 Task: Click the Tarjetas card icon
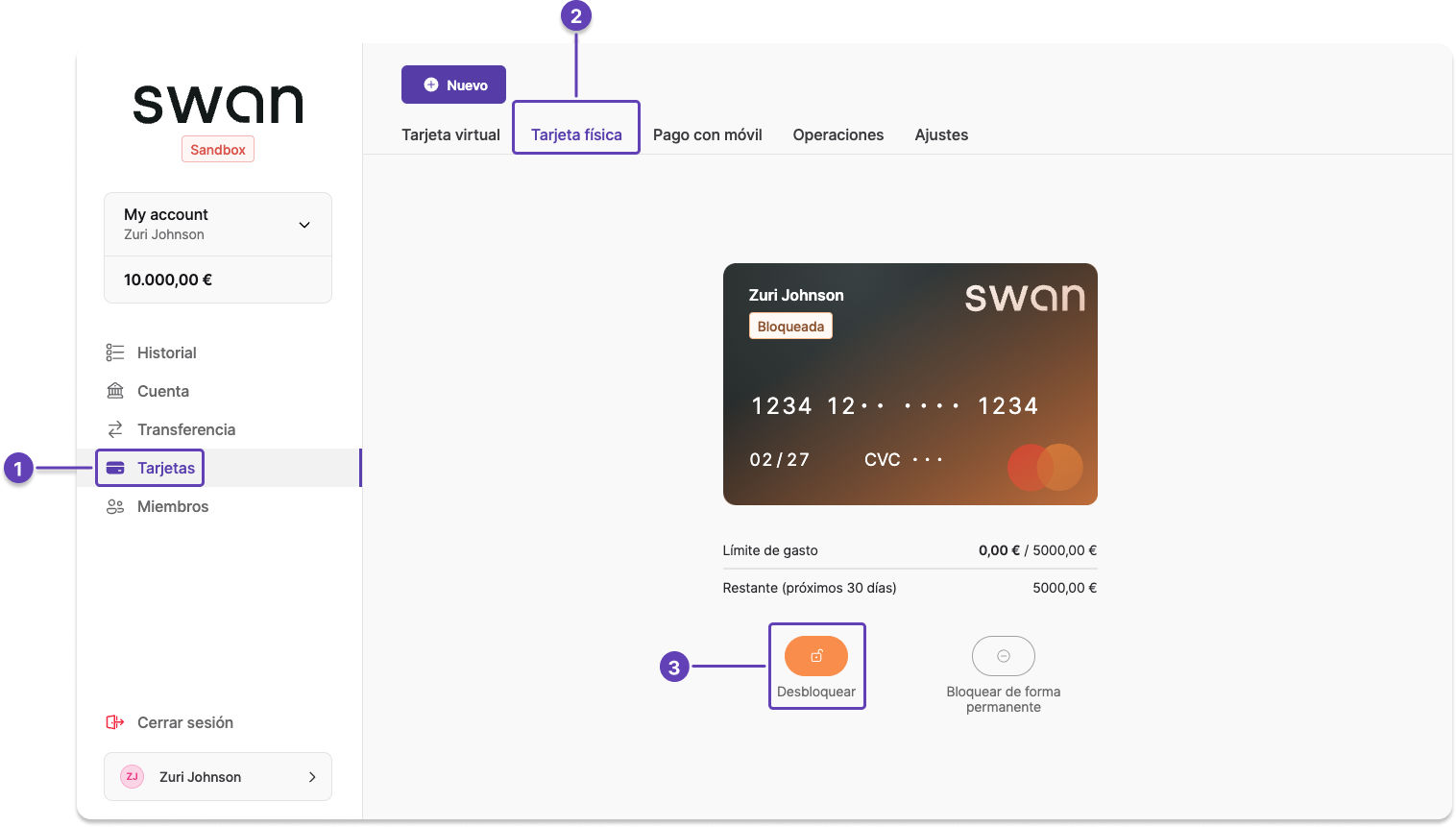115,468
